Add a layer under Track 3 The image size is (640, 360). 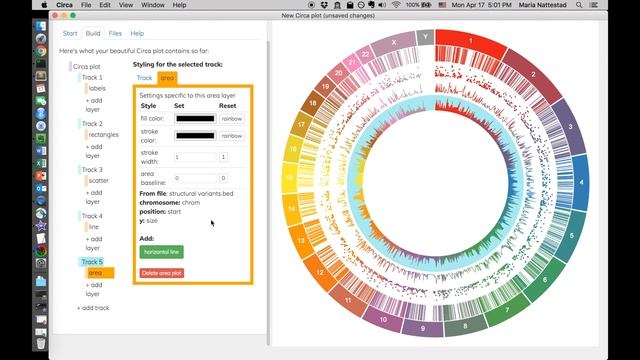click(x=94, y=197)
